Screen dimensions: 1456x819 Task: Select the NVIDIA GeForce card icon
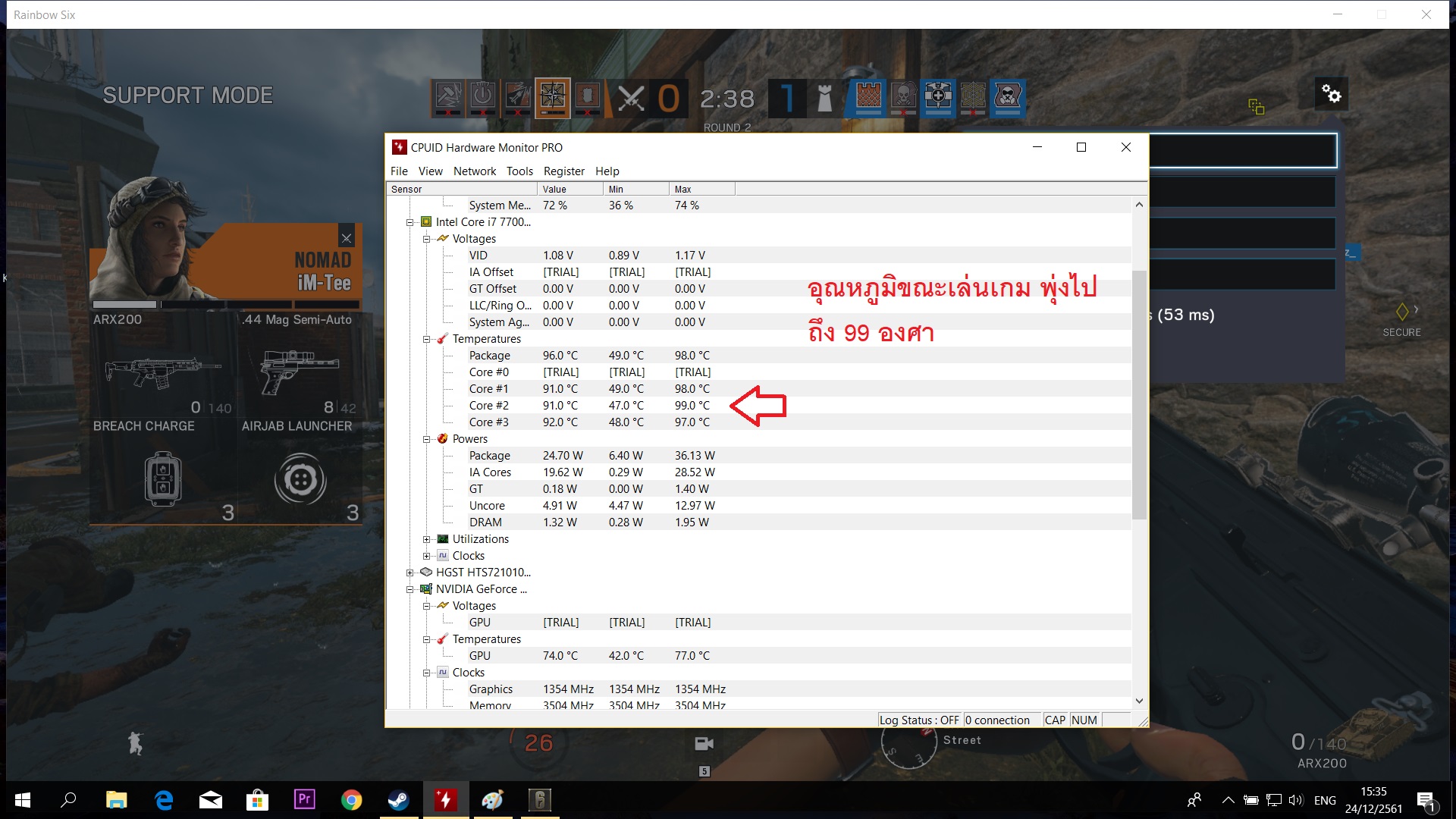click(426, 589)
